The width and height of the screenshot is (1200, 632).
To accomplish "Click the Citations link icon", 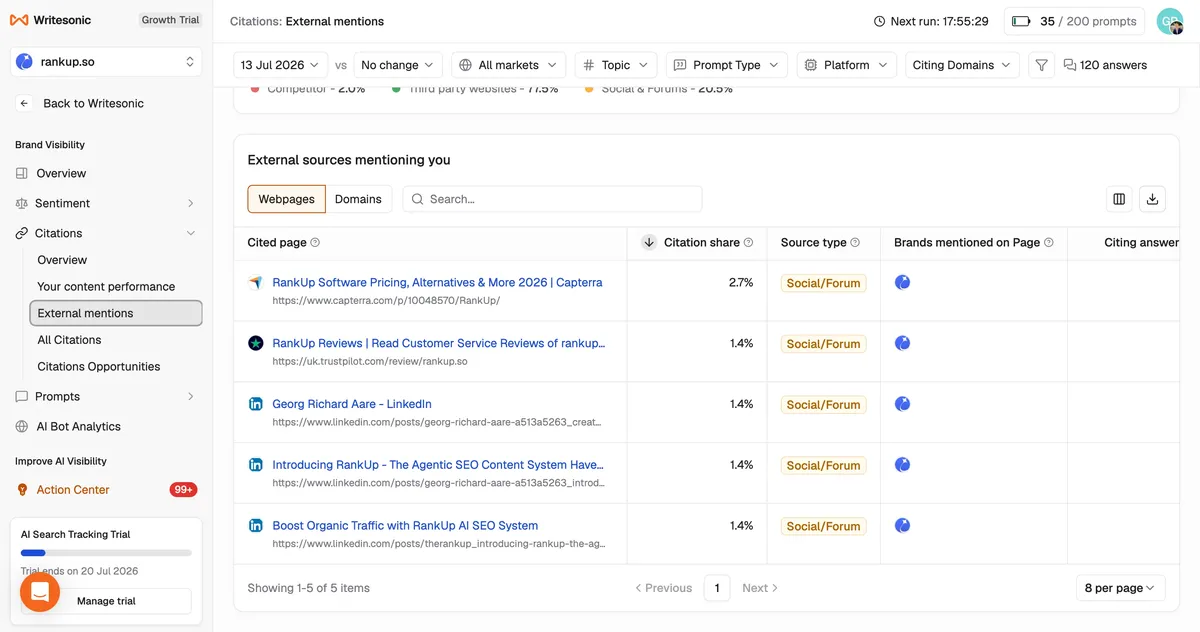I will click(x=22, y=233).
